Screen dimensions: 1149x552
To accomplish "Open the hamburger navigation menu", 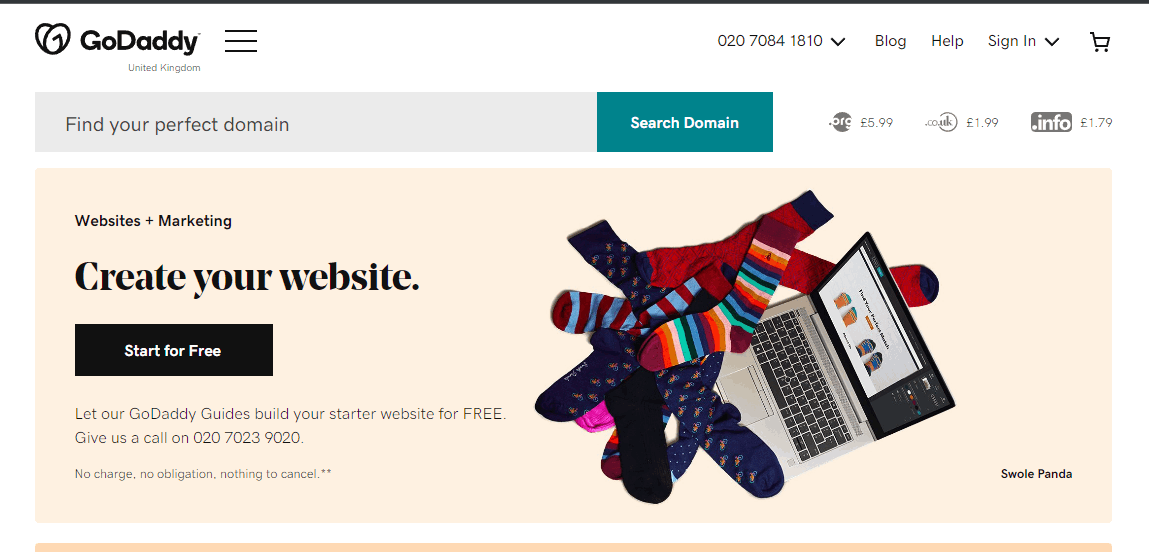I will [x=241, y=41].
